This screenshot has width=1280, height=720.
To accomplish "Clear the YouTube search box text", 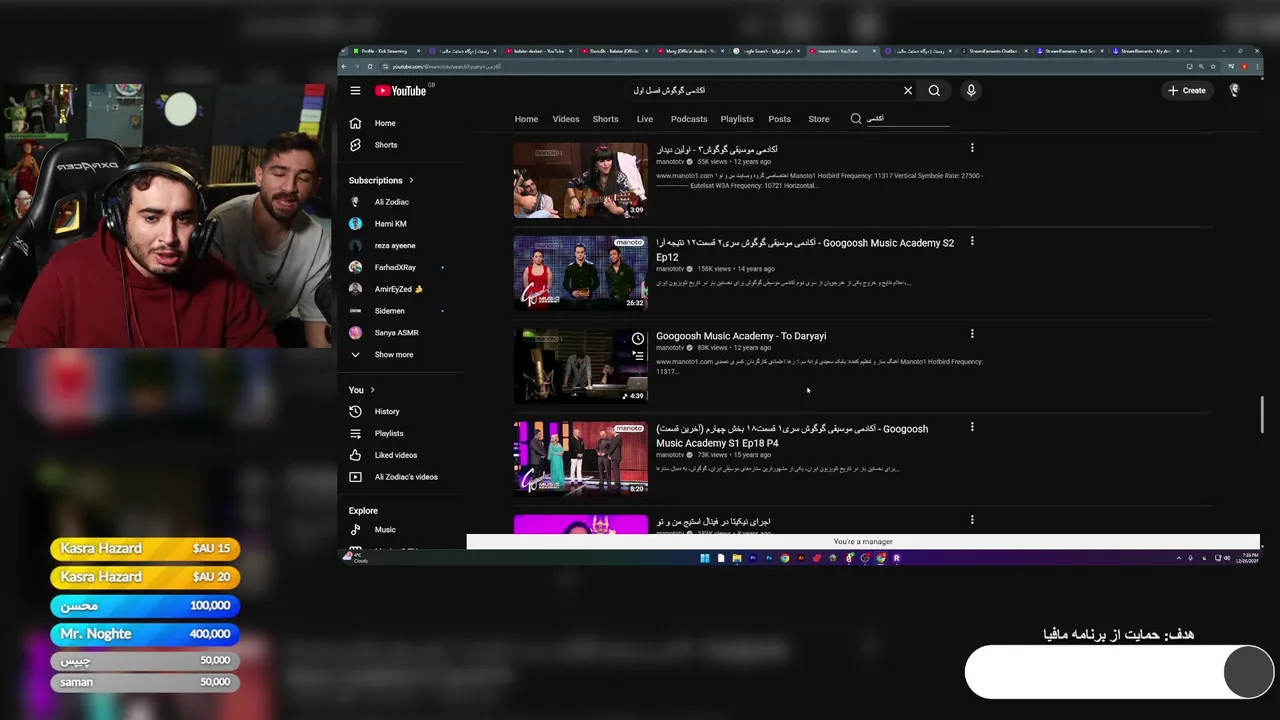I will pyautogui.click(x=908, y=90).
